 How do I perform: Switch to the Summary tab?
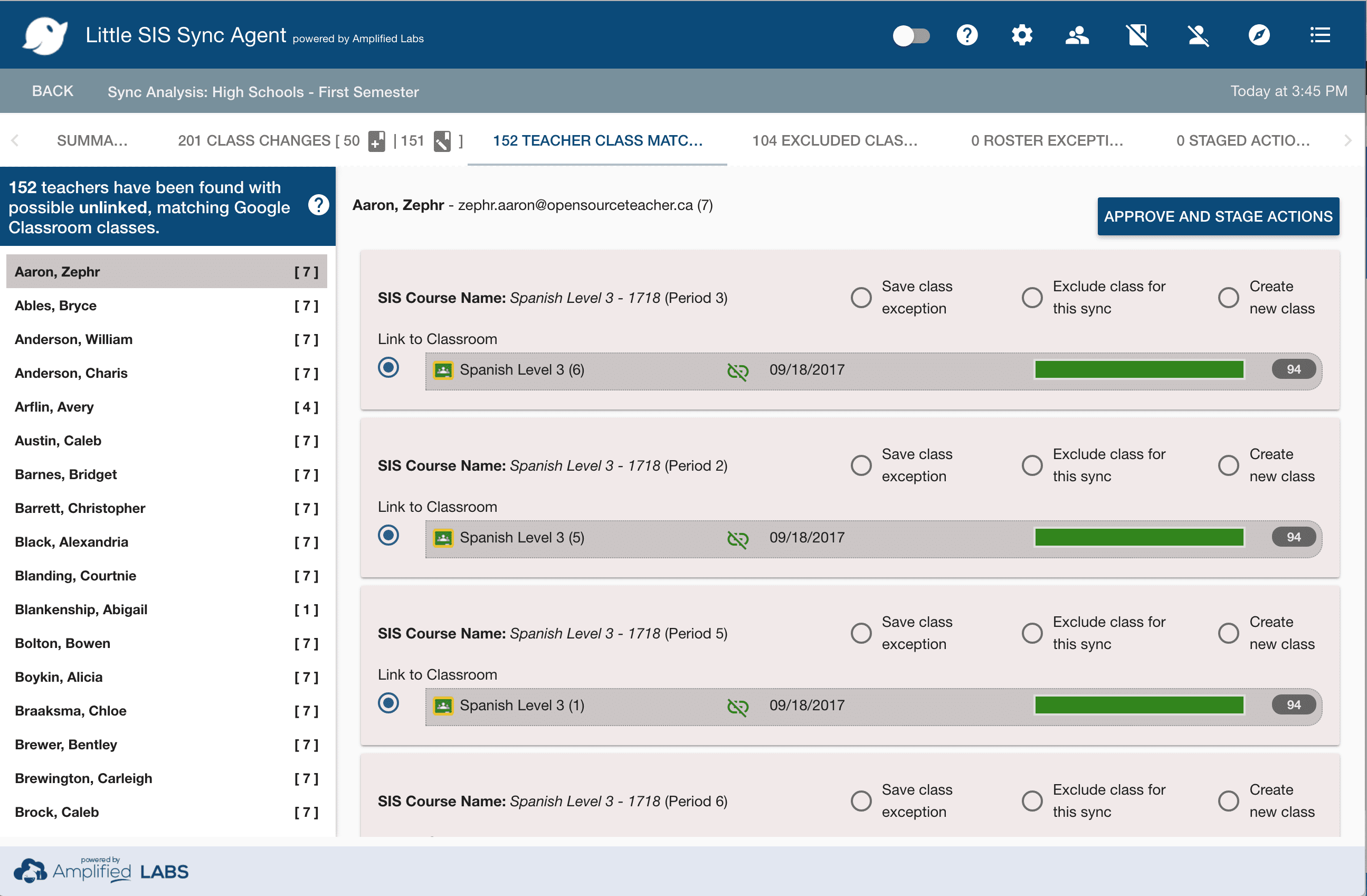[x=92, y=141]
